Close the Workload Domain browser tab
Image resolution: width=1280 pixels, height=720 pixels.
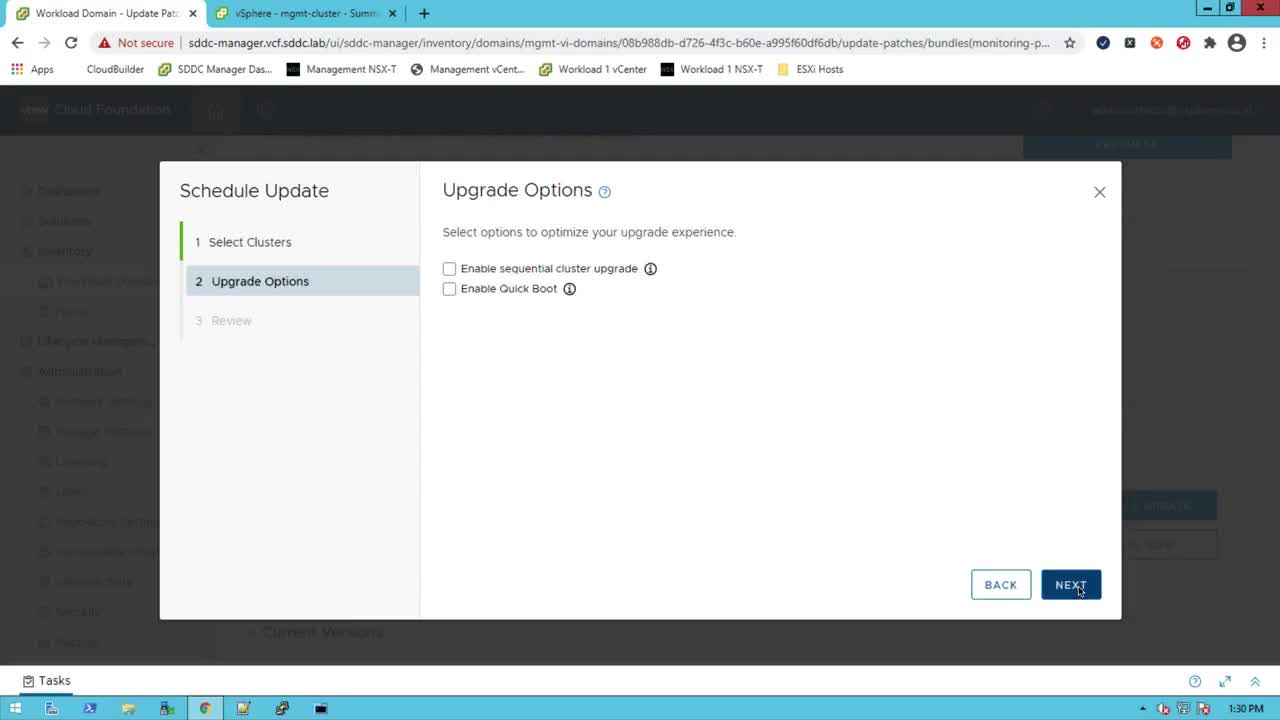pyautogui.click(x=193, y=14)
